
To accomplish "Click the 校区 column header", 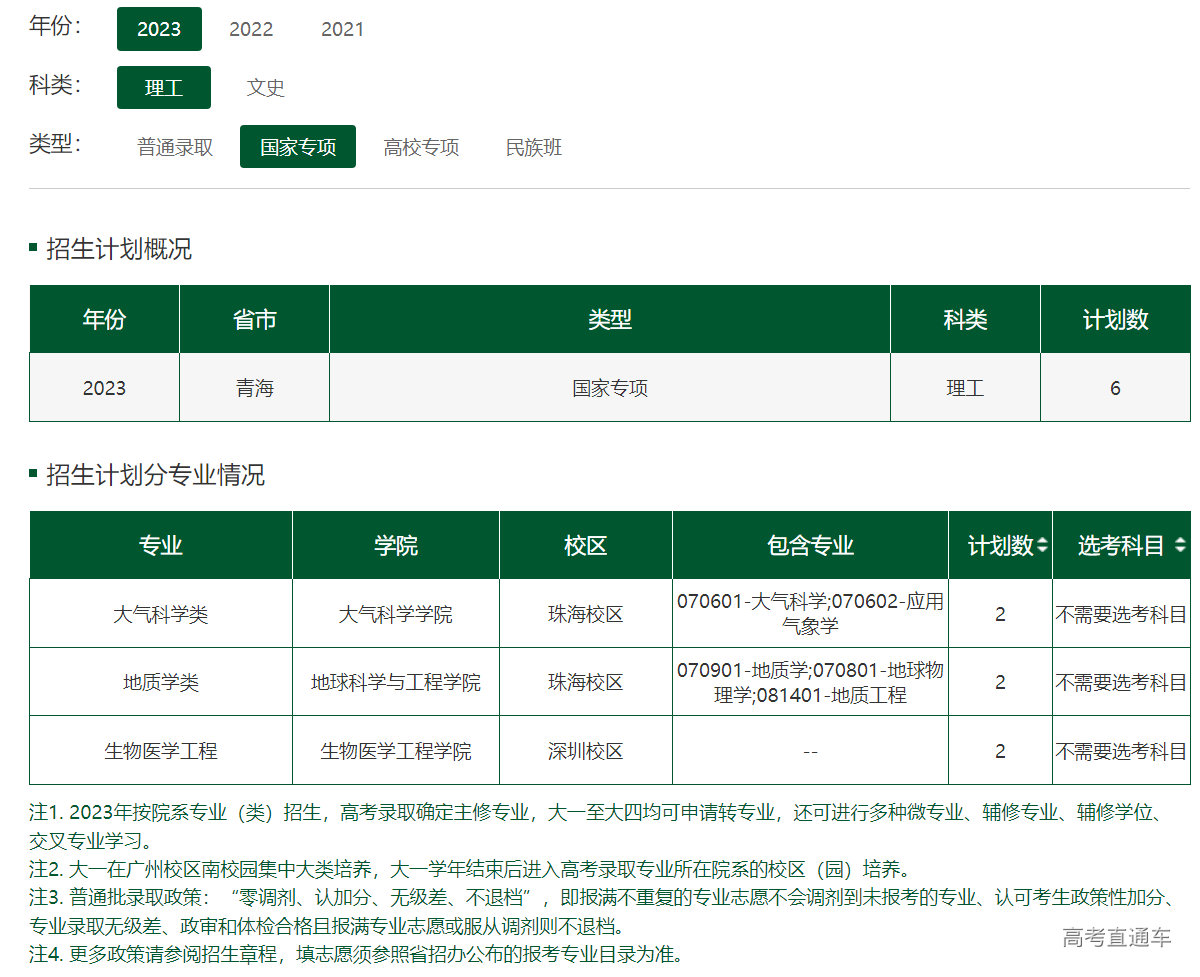I will 586,546.
